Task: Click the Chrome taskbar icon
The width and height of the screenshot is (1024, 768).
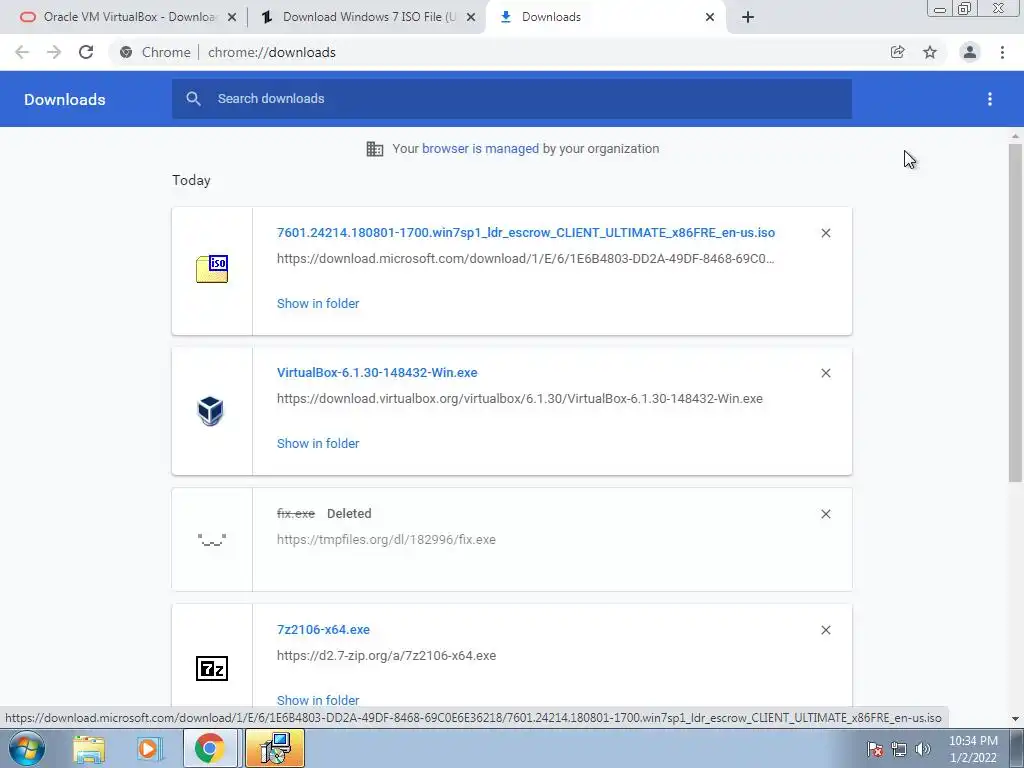Action: pyautogui.click(x=210, y=748)
